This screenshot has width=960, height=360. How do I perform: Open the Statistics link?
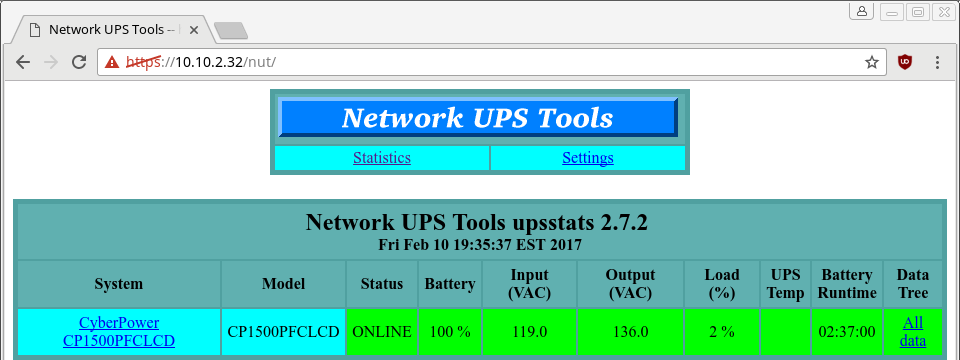tap(382, 158)
